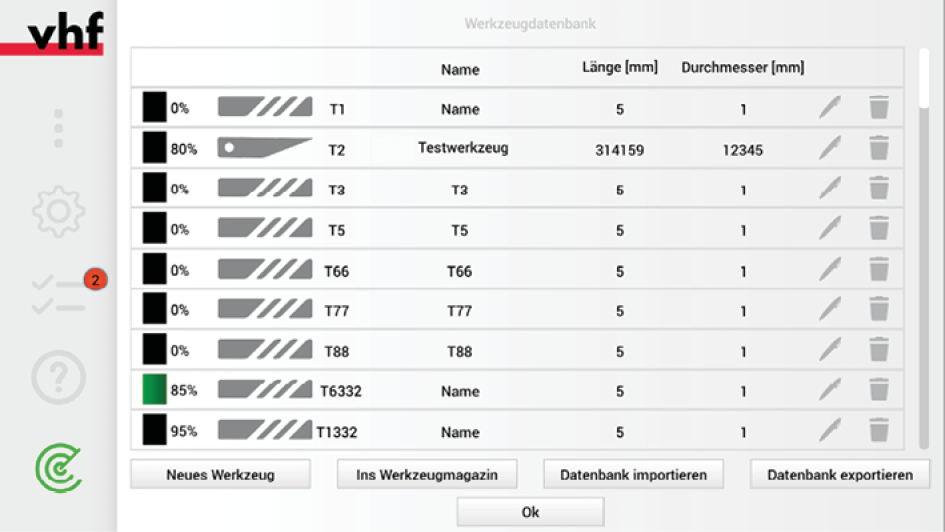The width and height of the screenshot is (945, 532).
Task: Click the black color swatch of T2
Action: pyautogui.click(x=154, y=148)
